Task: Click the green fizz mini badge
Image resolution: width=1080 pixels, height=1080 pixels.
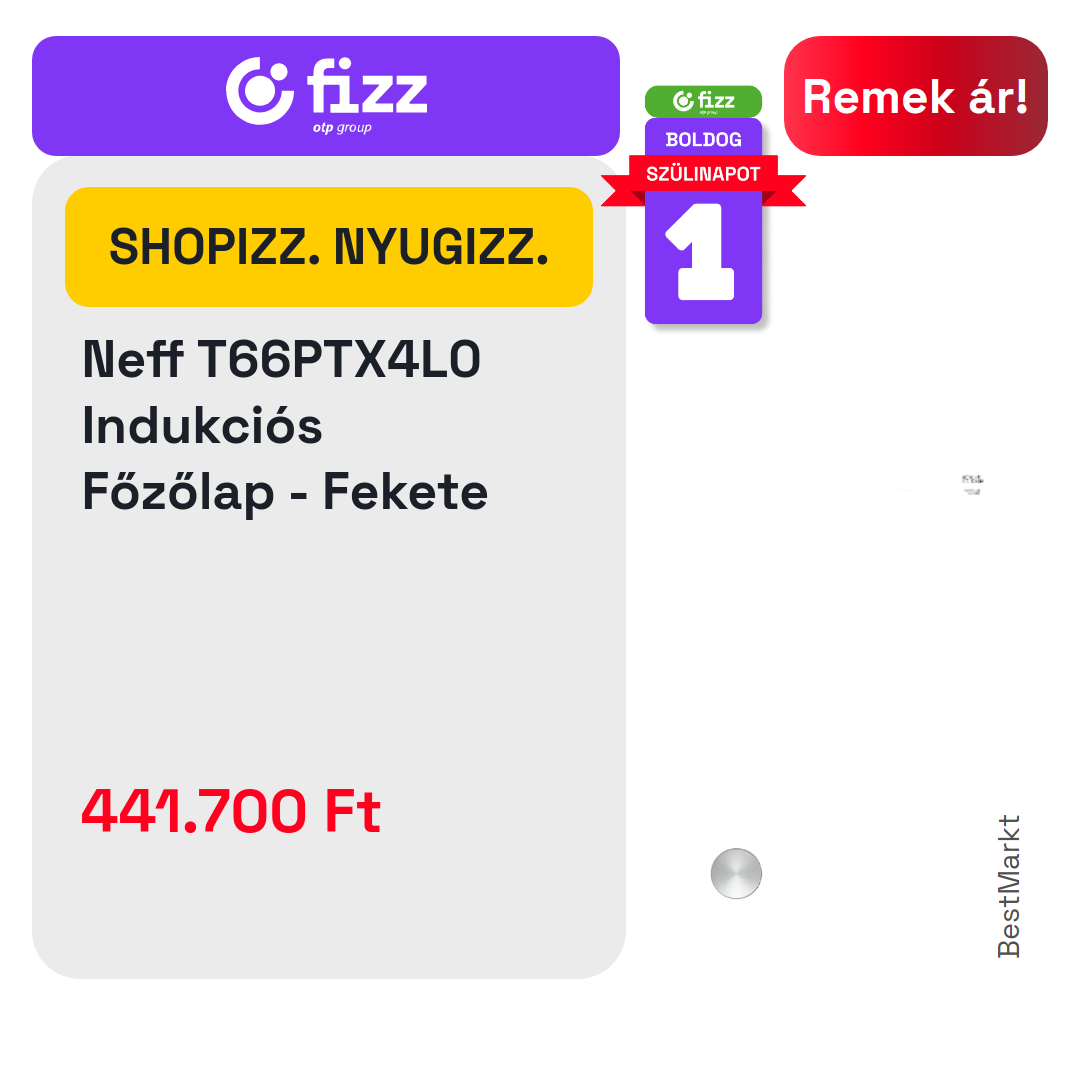Action: pyautogui.click(x=703, y=101)
